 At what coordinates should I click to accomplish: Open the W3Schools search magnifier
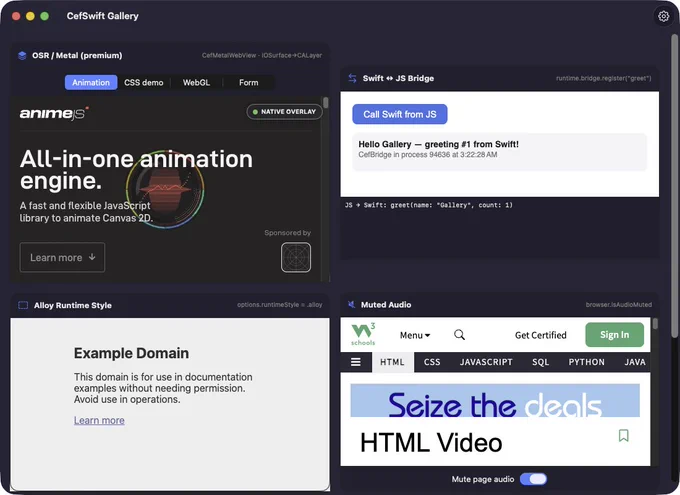[x=459, y=334]
